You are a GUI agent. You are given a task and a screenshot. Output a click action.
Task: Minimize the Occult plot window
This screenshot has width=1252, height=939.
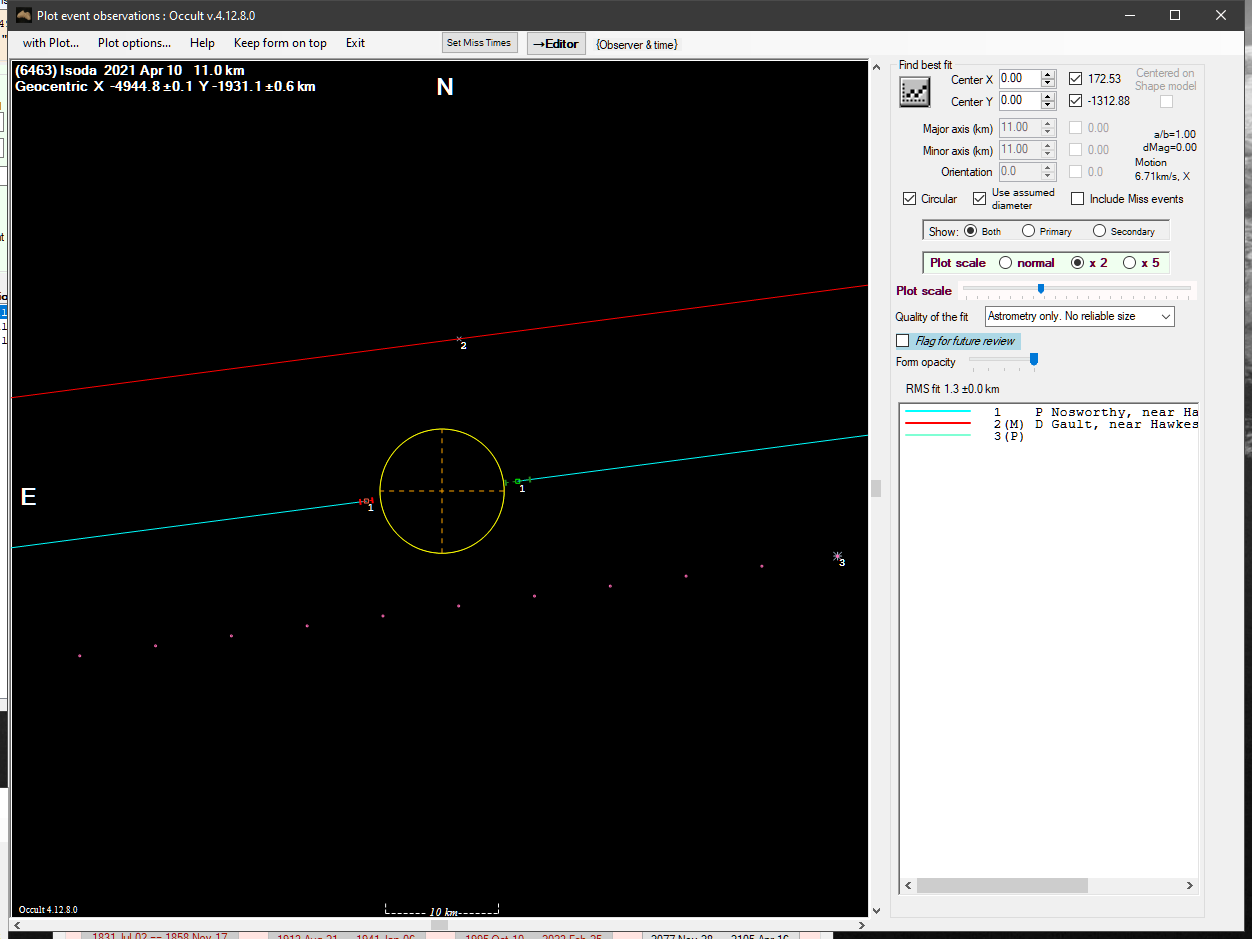(x=1130, y=15)
